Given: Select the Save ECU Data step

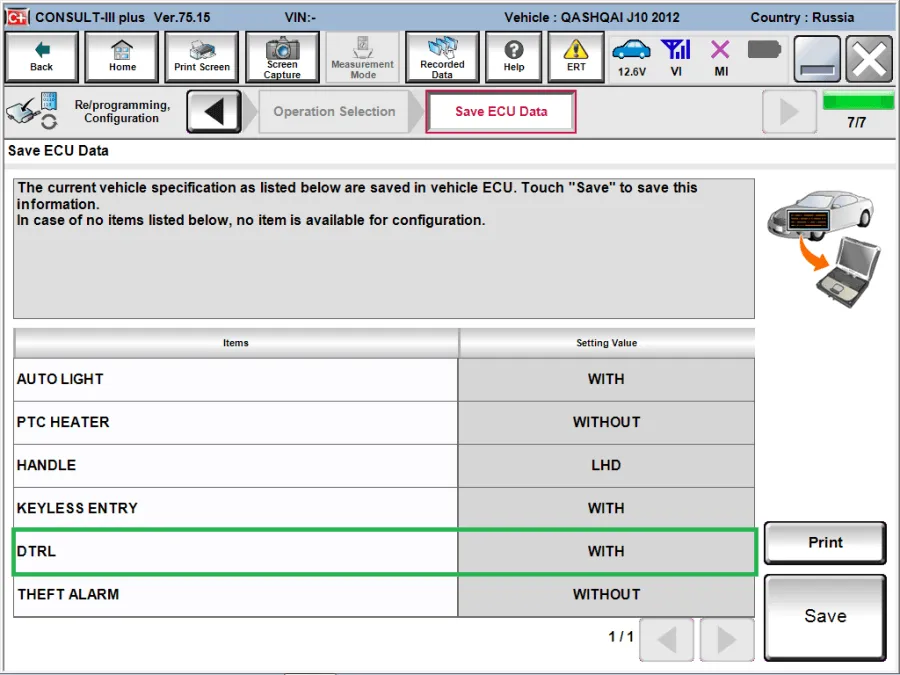Looking at the screenshot, I should (501, 111).
